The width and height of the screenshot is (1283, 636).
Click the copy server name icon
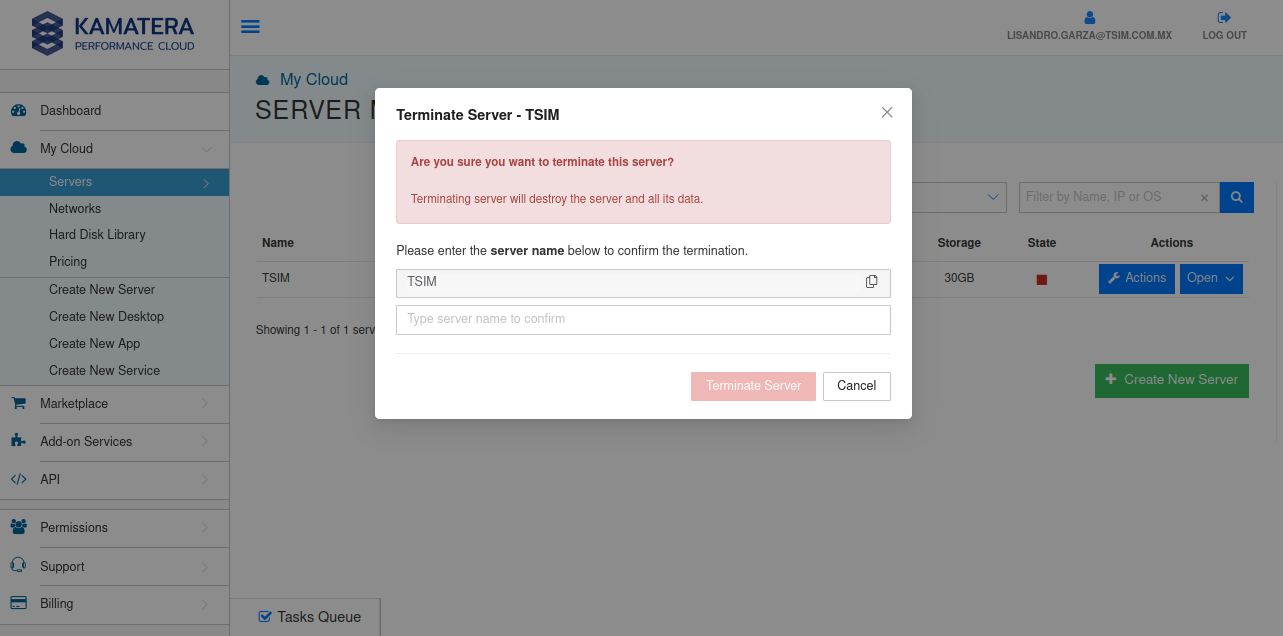[x=871, y=282]
